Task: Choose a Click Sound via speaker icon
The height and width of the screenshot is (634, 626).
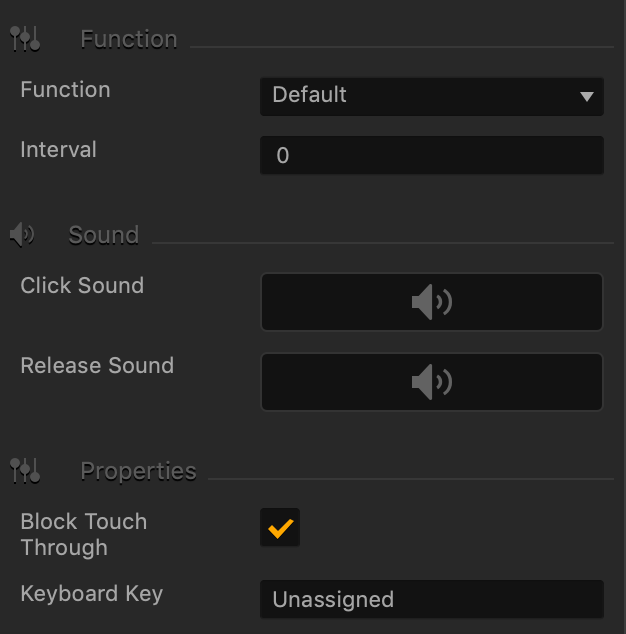Action: (x=432, y=302)
